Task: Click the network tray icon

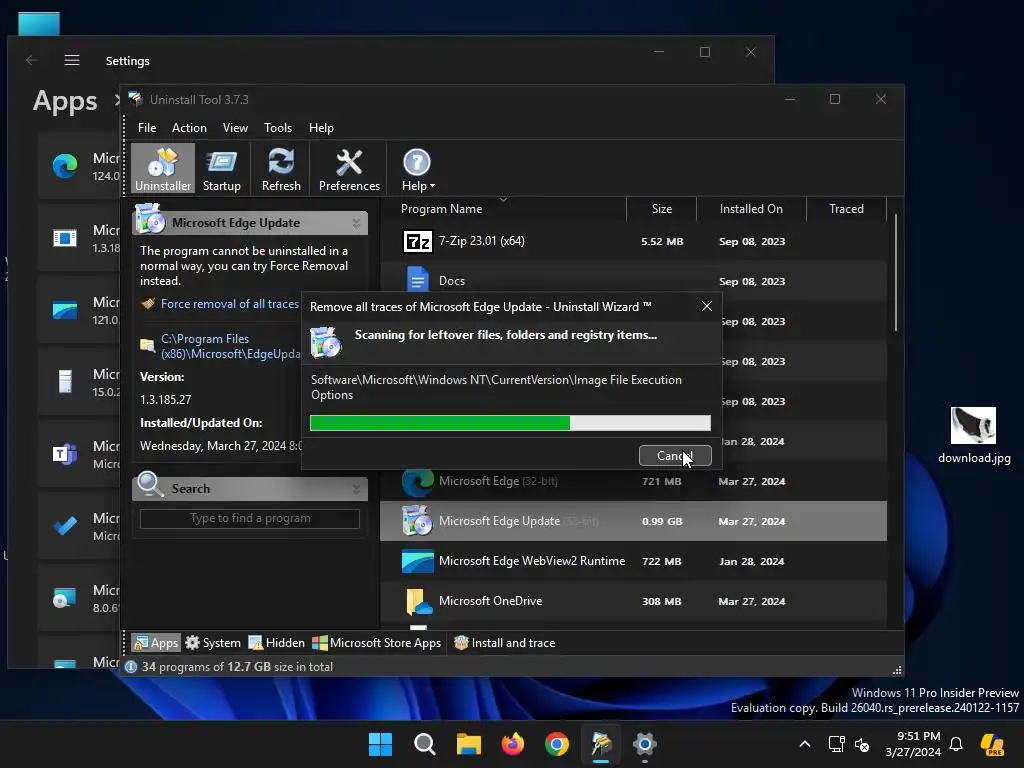Action: pos(836,744)
